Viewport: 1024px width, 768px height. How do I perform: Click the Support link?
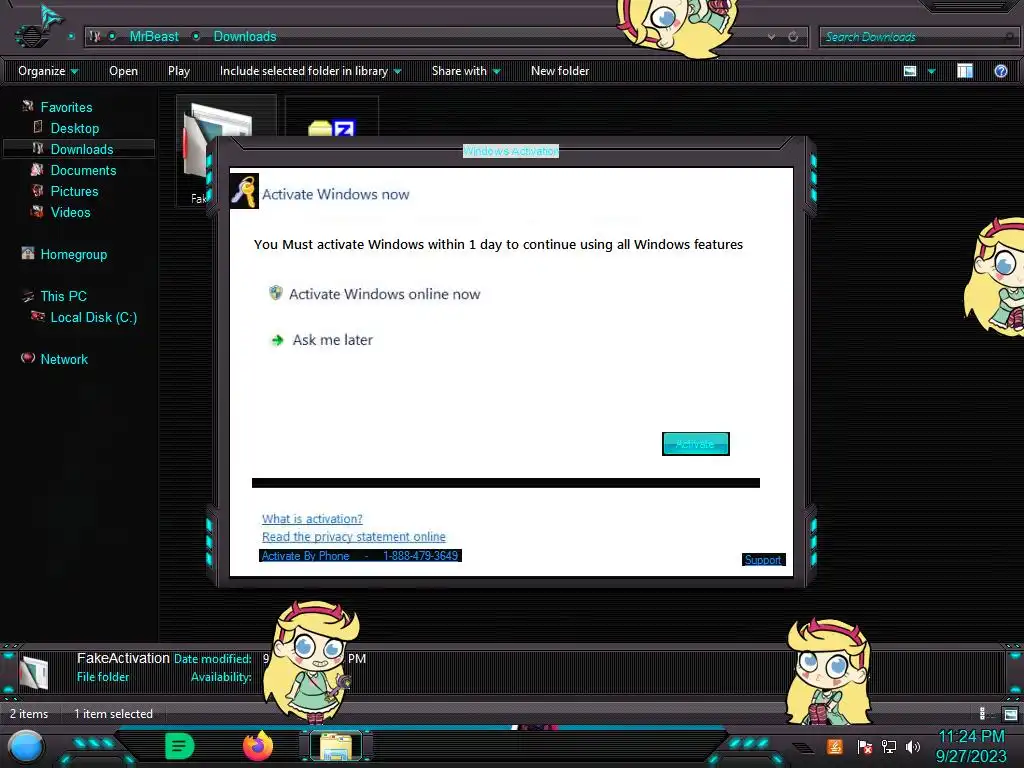tap(763, 560)
